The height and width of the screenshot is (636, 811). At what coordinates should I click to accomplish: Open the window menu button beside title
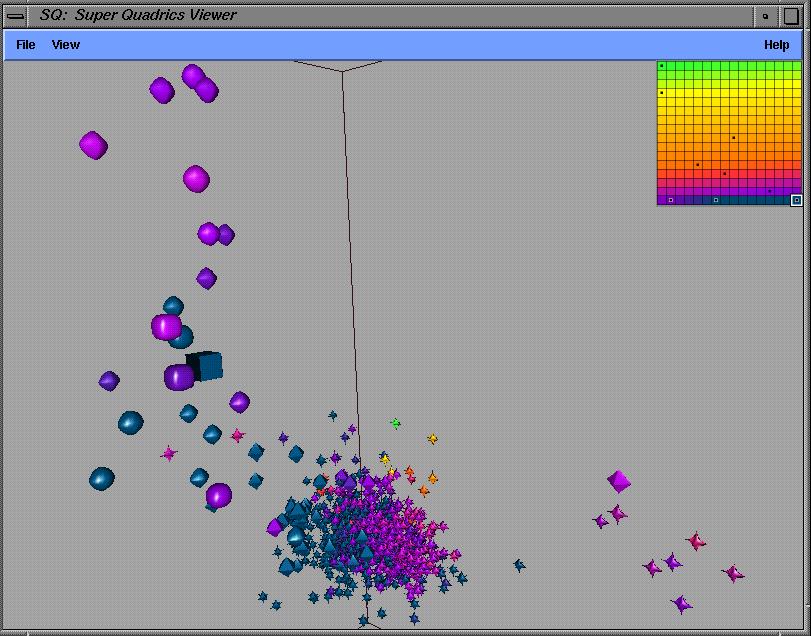tap(16, 15)
